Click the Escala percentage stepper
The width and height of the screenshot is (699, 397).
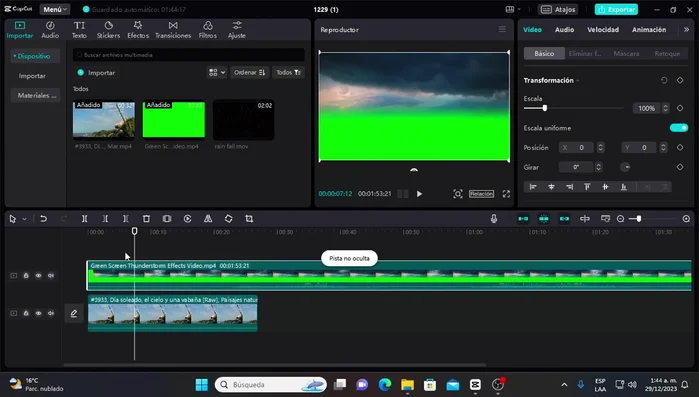click(665, 108)
